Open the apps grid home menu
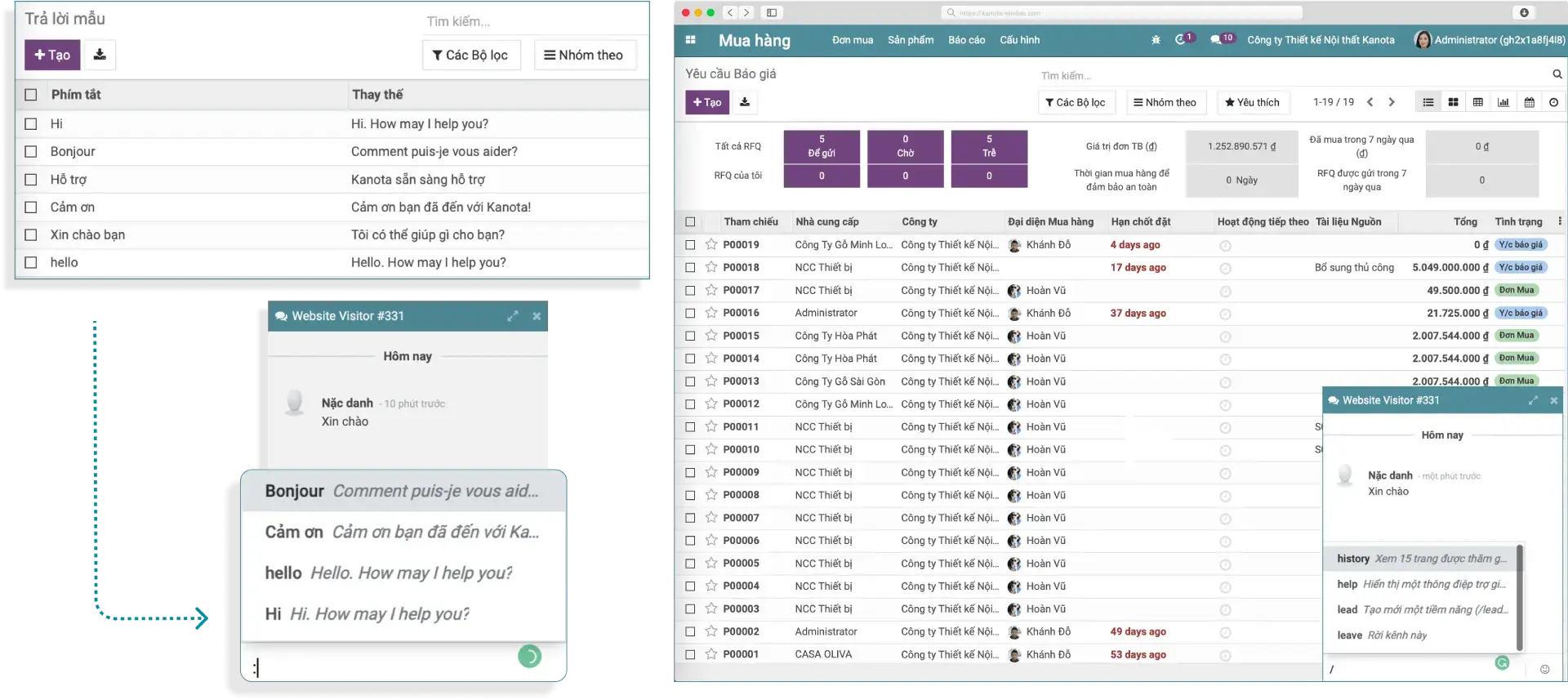 pyautogui.click(x=690, y=40)
